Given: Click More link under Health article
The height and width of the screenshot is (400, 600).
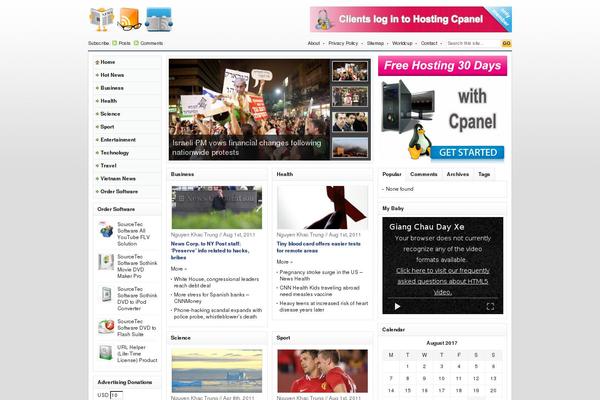Looking at the screenshot, I should pyautogui.click(x=284, y=262).
